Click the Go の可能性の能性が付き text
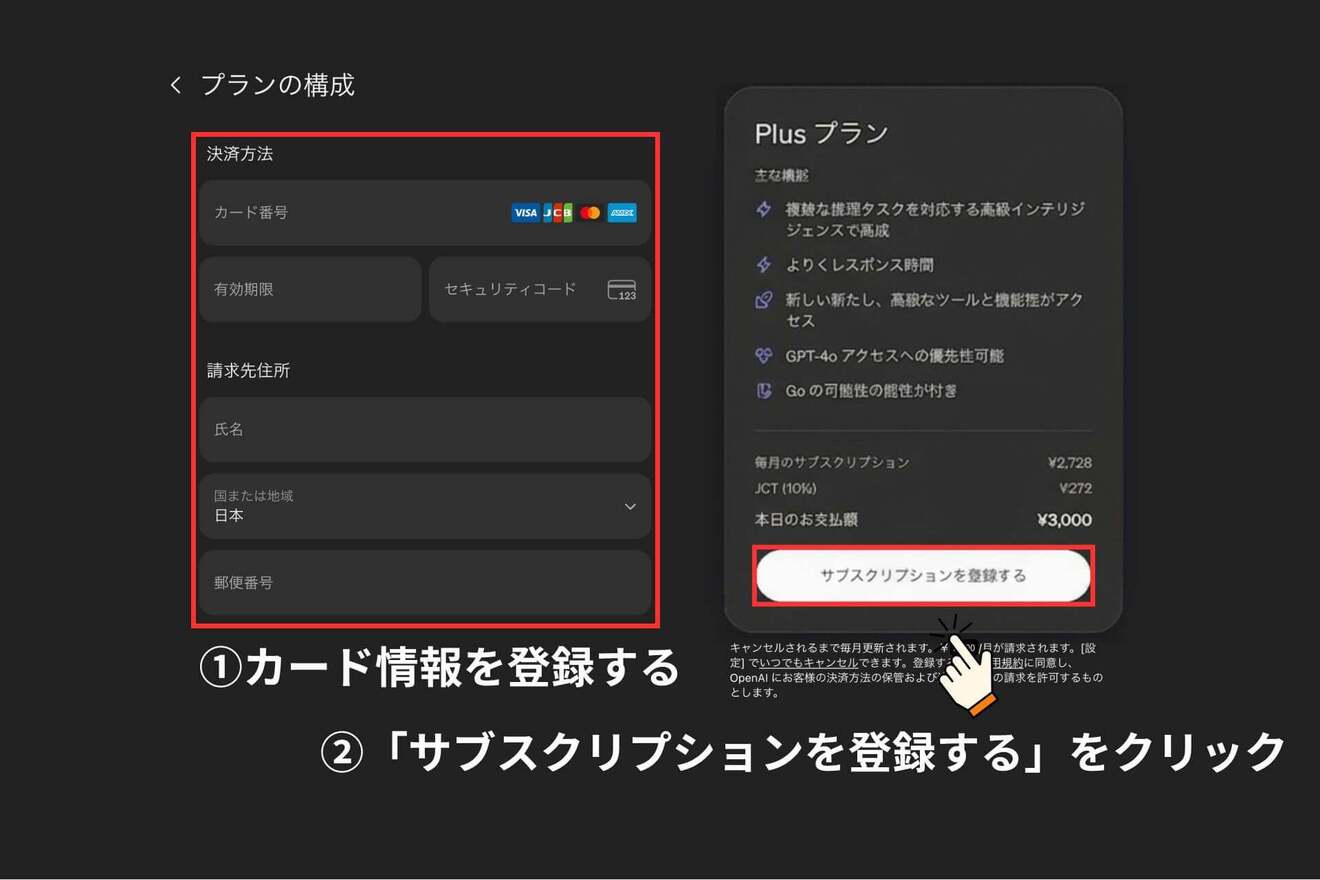This screenshot has height=880, width=1320. pos(871,391)
